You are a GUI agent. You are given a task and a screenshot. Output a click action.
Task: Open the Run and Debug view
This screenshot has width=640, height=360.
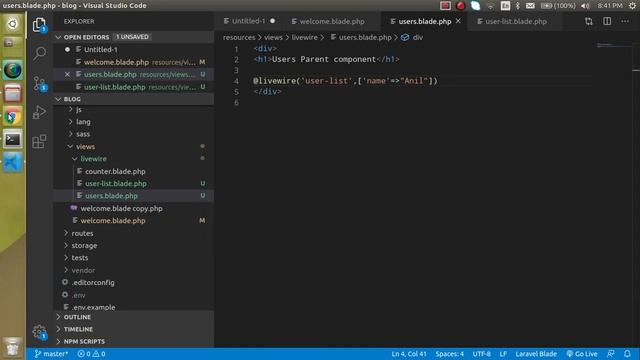tap(40, 112)
